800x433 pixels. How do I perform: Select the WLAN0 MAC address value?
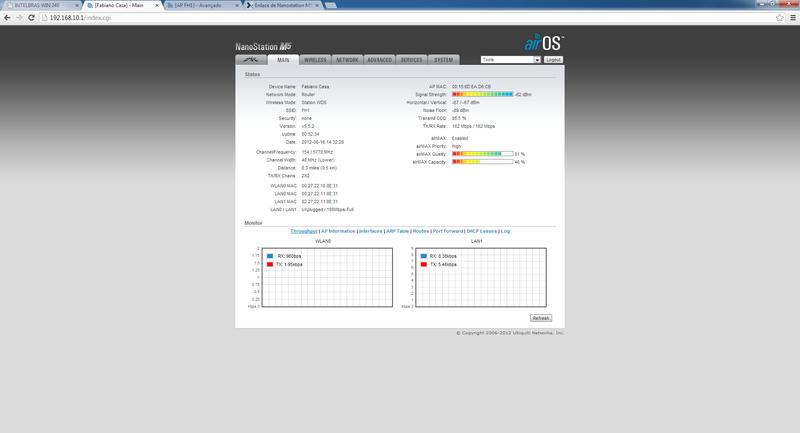[x=319, y=186]
